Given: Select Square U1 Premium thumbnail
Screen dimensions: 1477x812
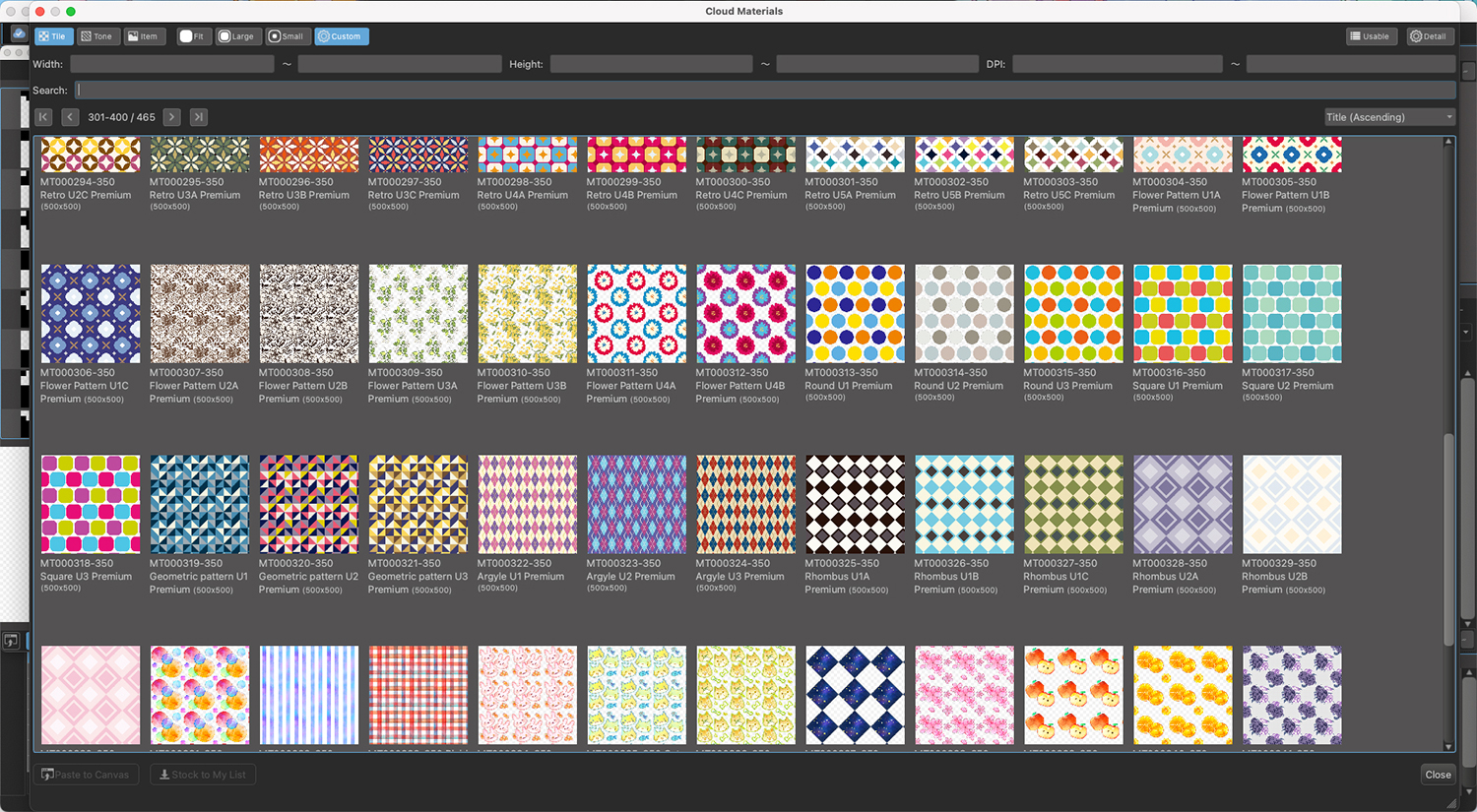Looking at the screenshot, I should [1183, 313].
